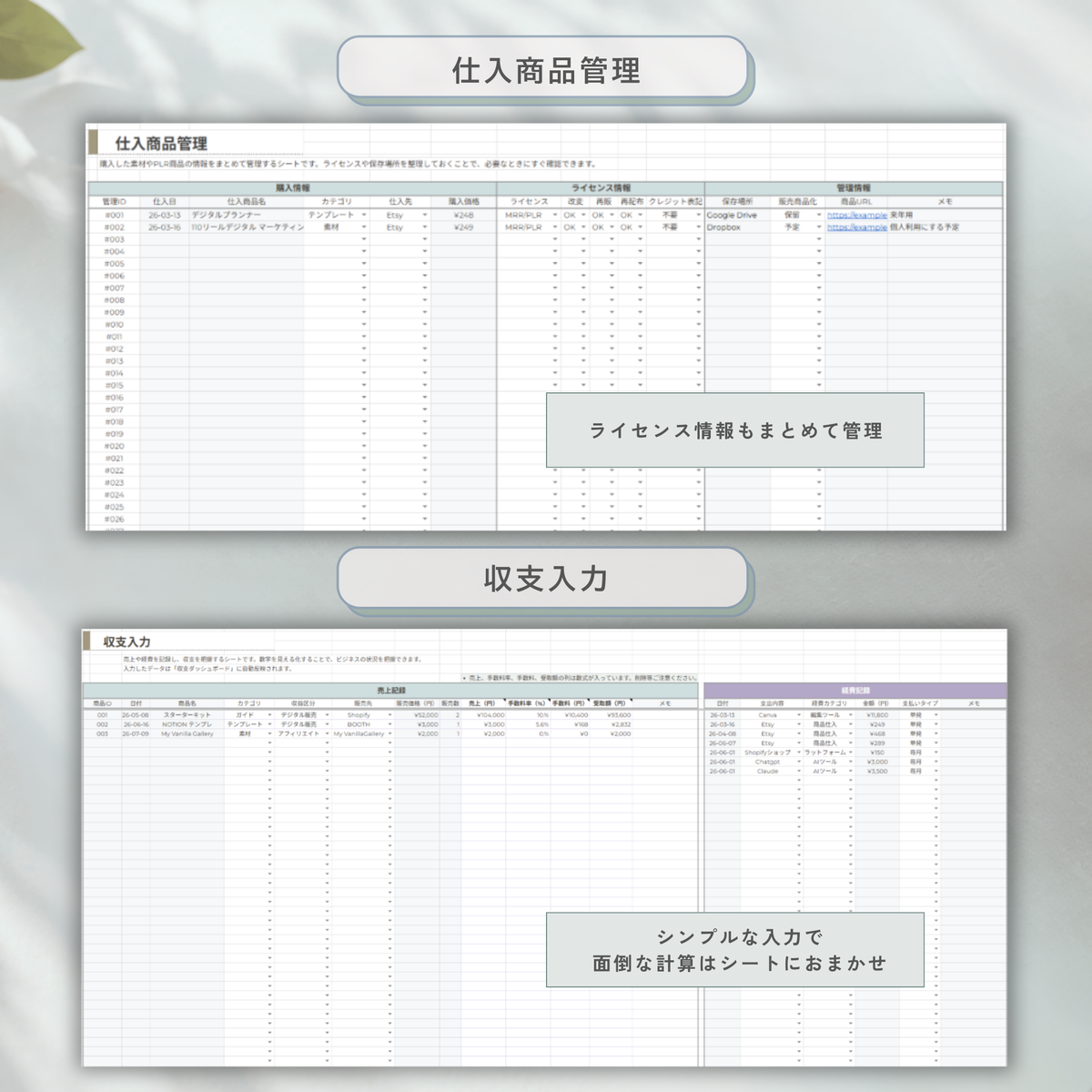
Task: Open the 保管 dropdown in row #001
Action: [x=819, y=216]
